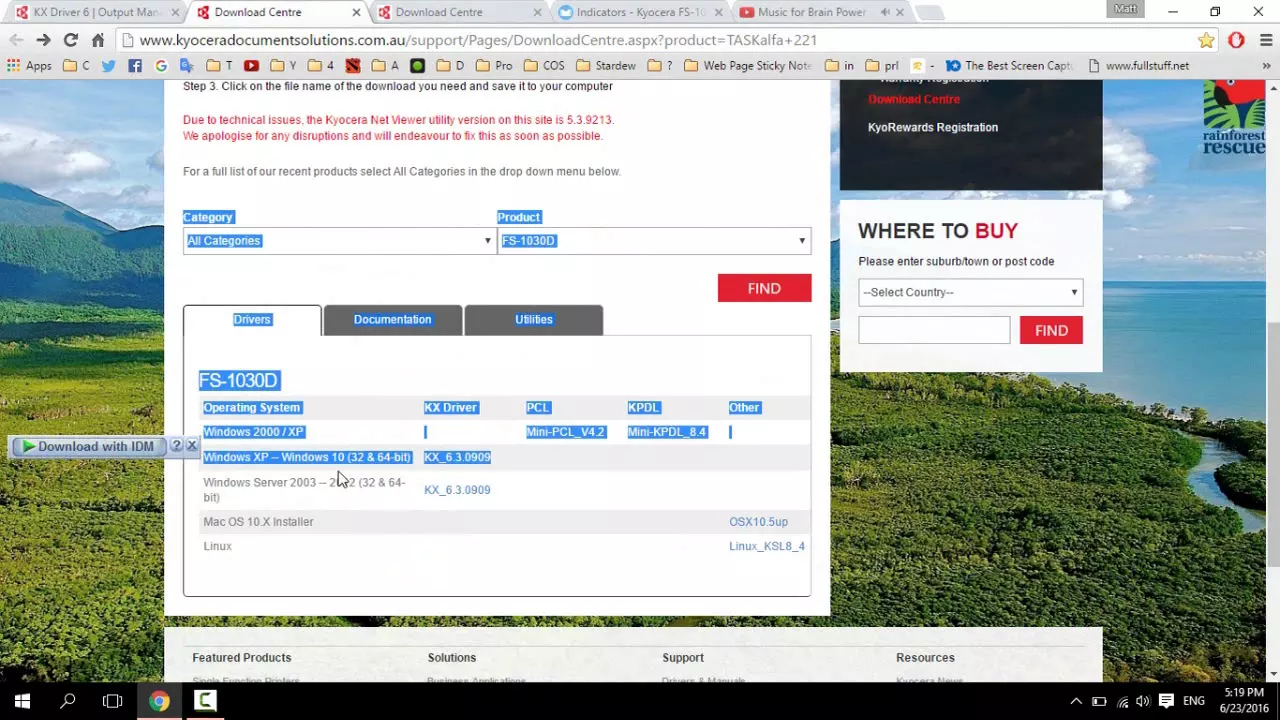Viewport: 1280px width, 720px height.
Task: Switch to the Utilities tab
Action: (533, 320)
